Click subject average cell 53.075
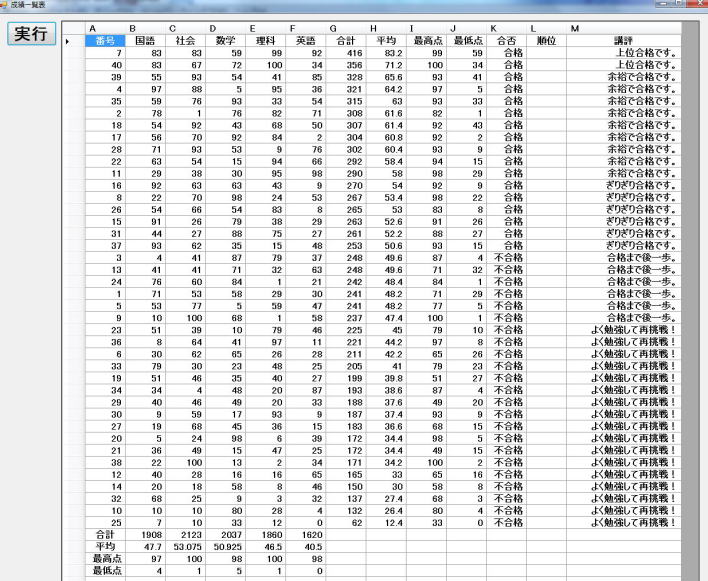 (x=185, y=547)
